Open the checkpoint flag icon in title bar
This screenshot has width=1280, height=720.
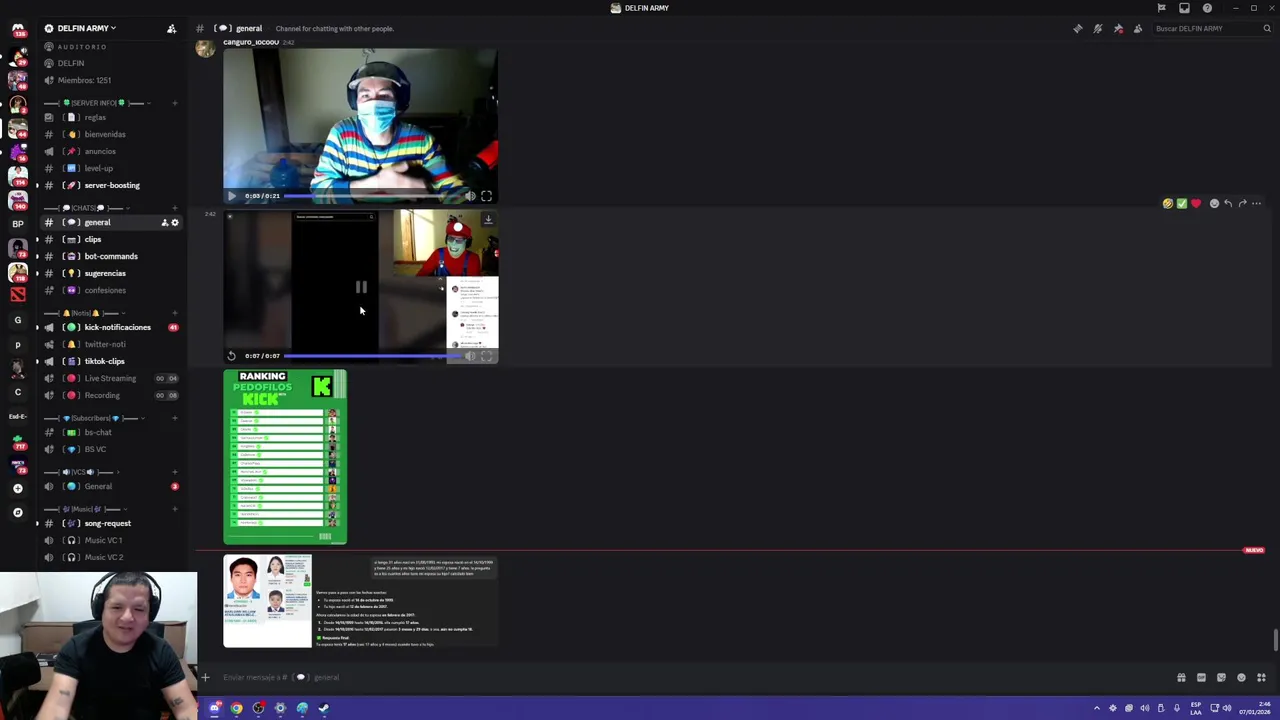[x=1161, y=8]
